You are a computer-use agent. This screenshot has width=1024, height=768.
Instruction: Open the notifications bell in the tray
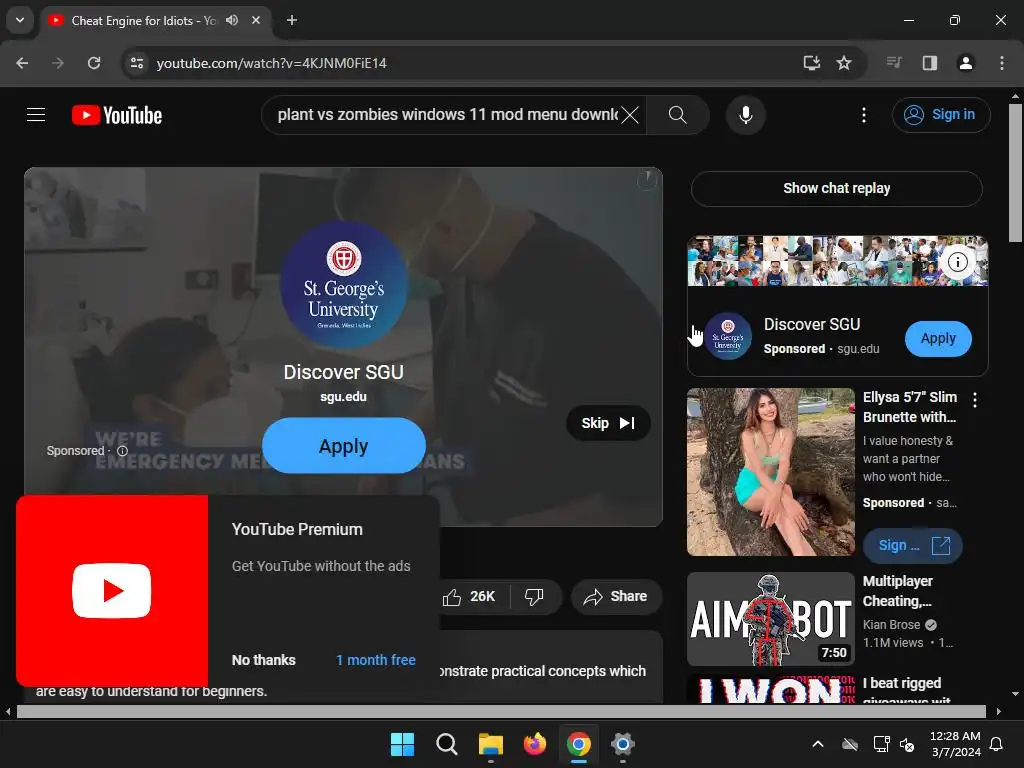coord(997,744)
